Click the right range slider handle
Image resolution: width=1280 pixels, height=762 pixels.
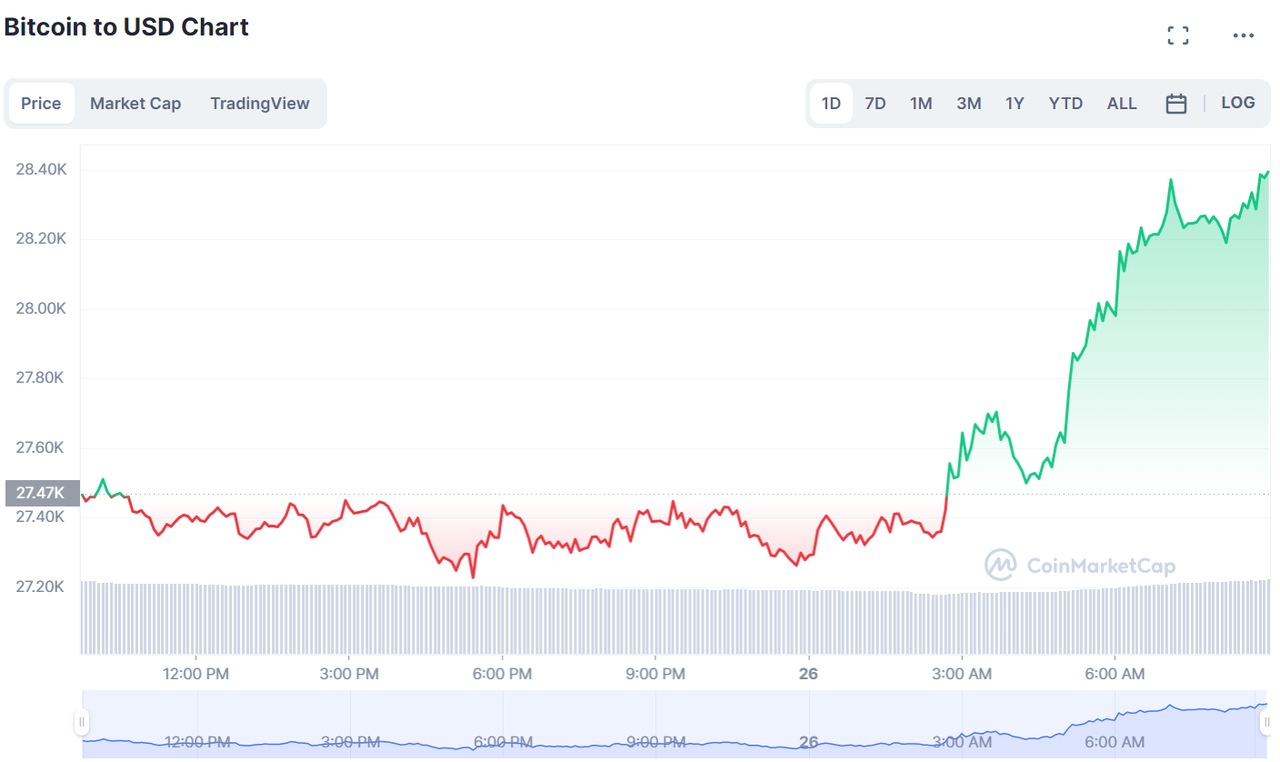pos(1266,722)
